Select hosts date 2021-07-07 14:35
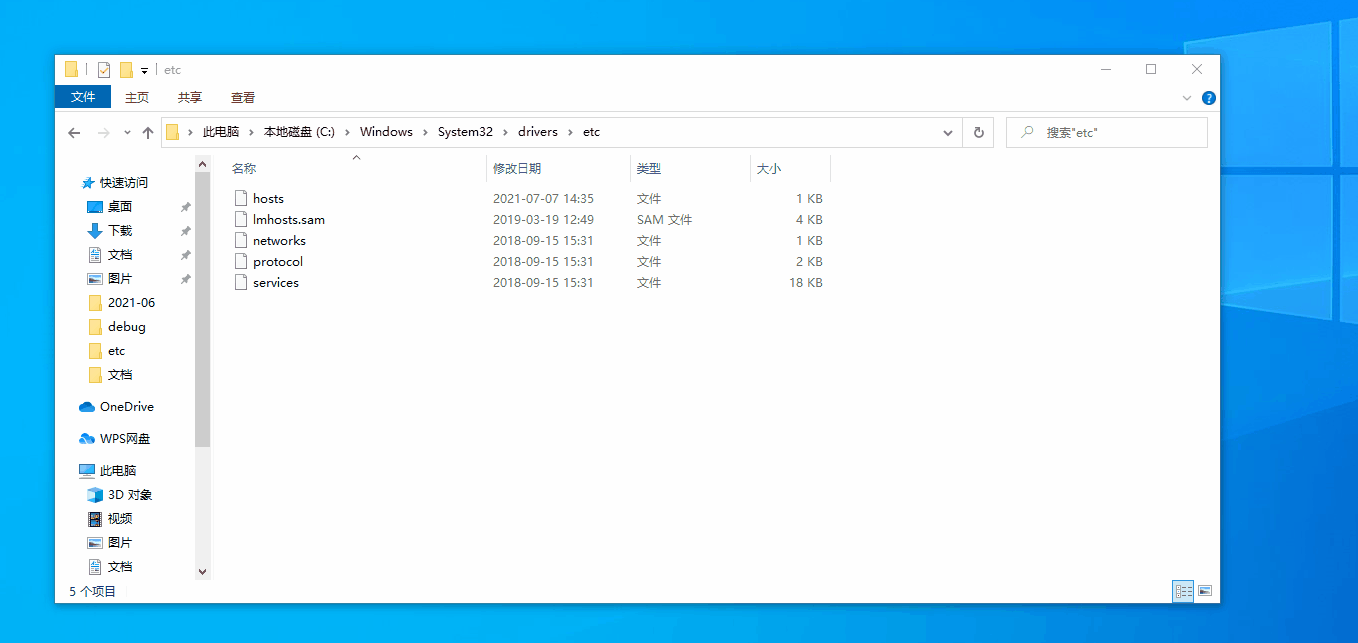1358x643 pixels. tap(543, 198)
